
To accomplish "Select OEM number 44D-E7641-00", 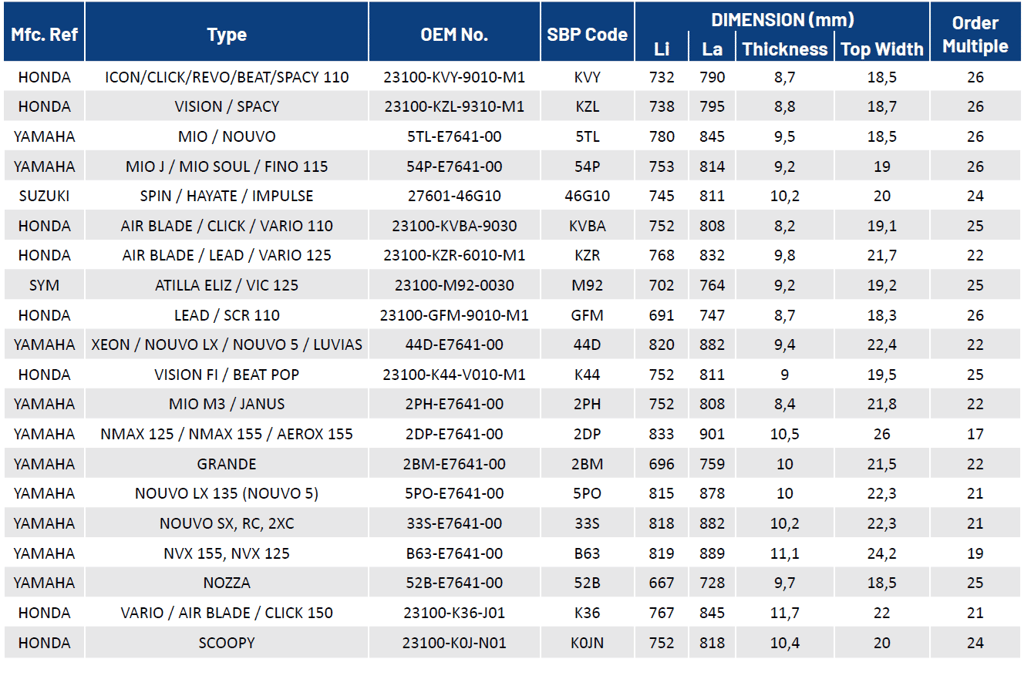I will tap(454, 345).
